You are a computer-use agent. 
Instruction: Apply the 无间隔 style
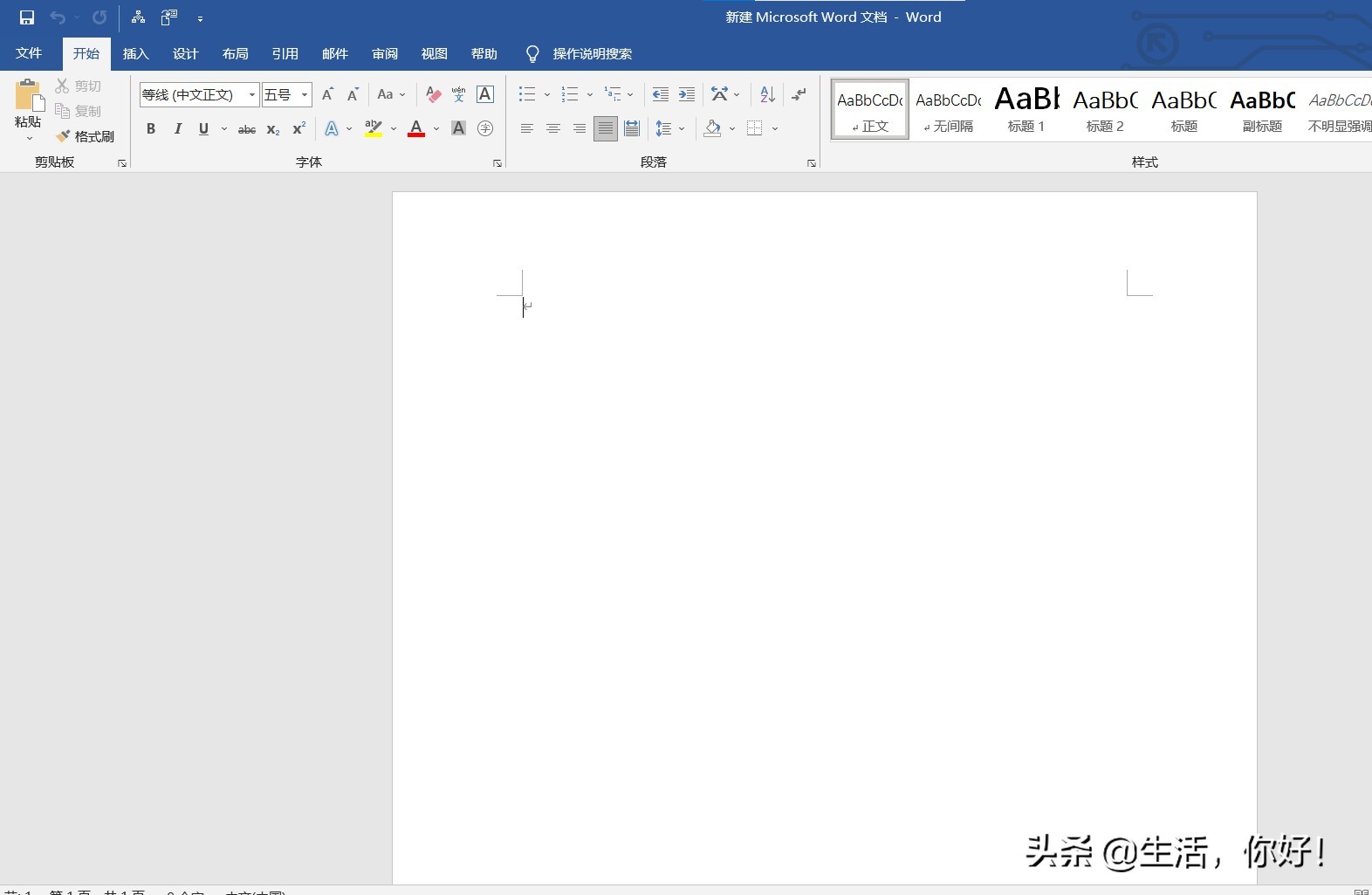click(x=949, y=110)
